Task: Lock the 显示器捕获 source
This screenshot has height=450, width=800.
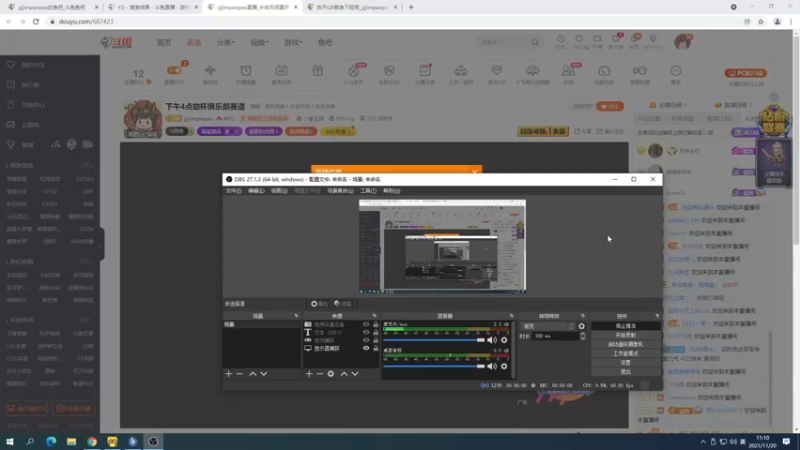Action: click(376, 348)
